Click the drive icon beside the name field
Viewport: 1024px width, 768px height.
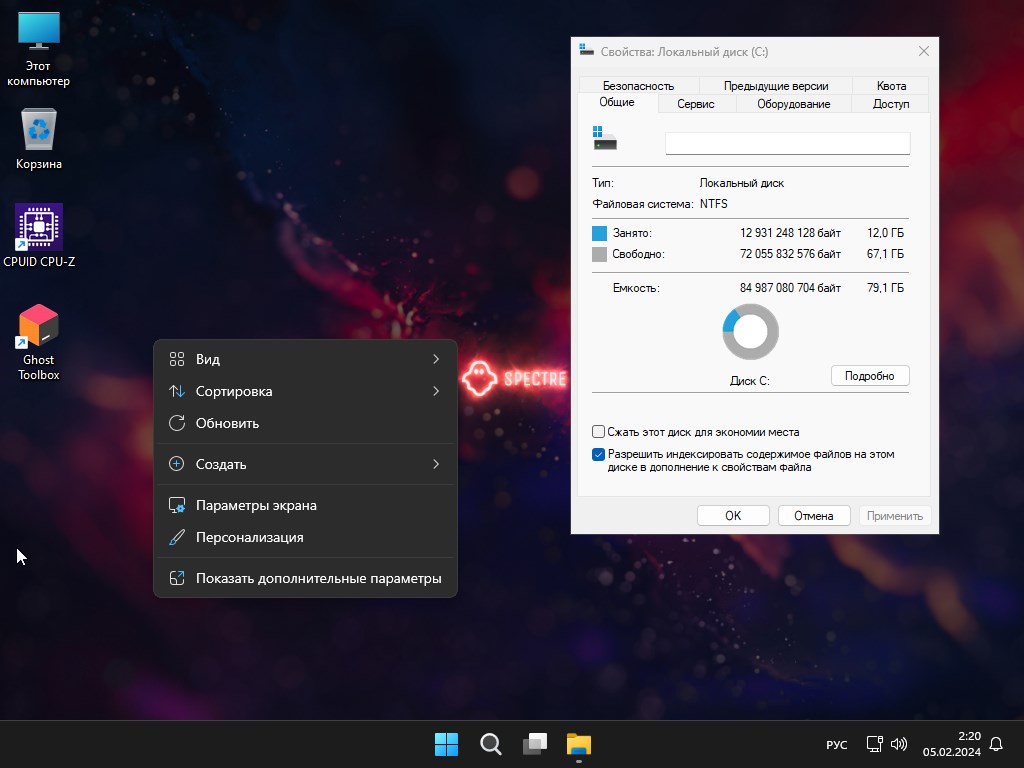pos(605,138)
